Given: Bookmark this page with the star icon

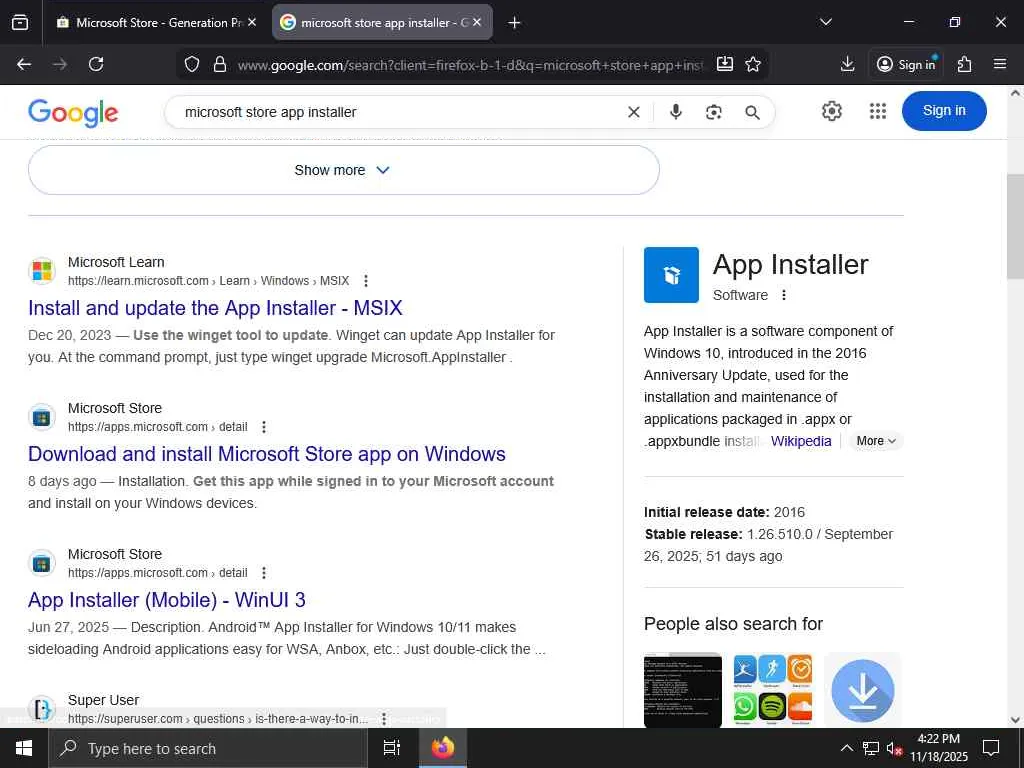Looking at the screenshot, I should click(x=753, y=64).
